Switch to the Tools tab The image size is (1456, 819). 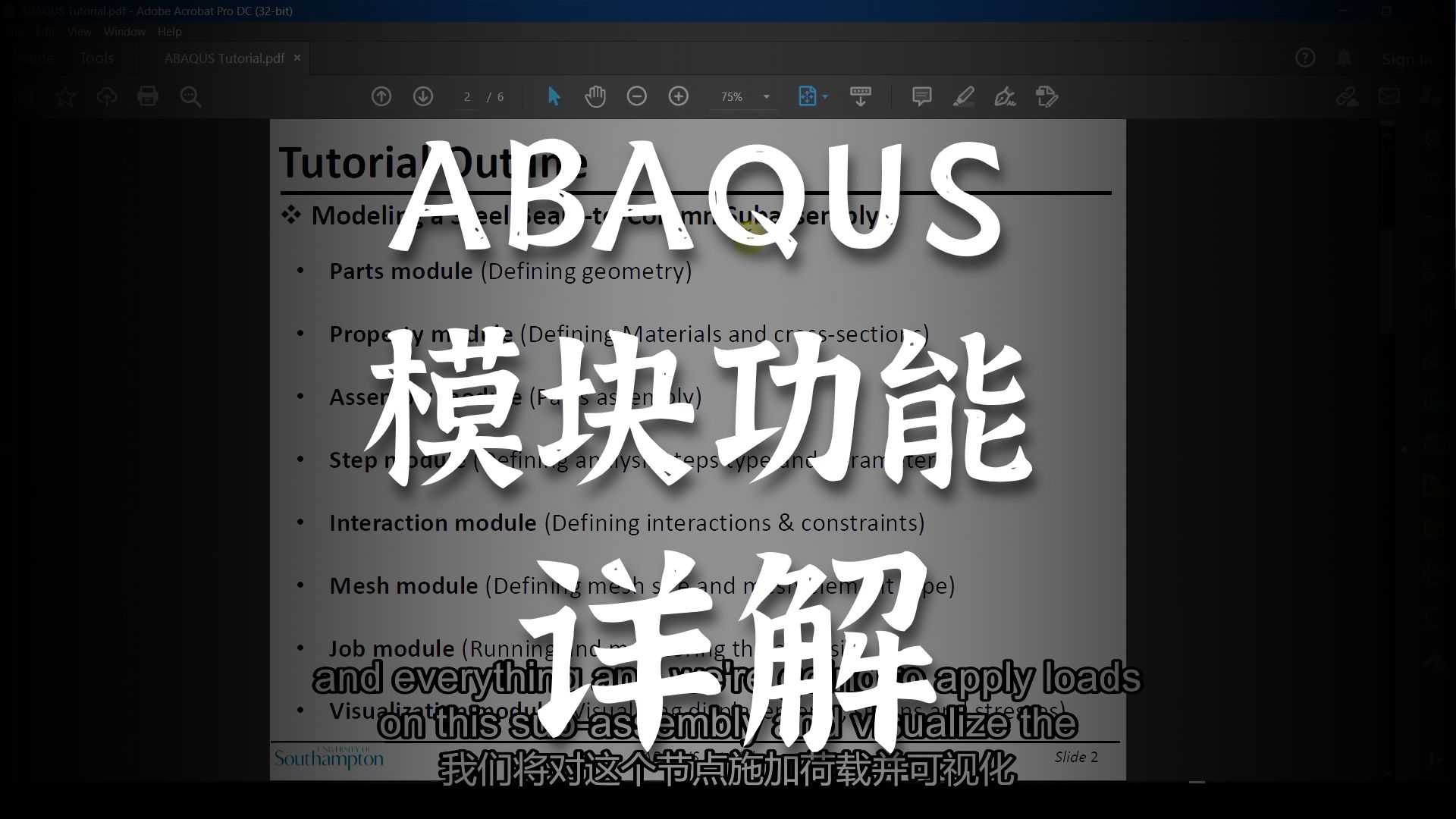click(x=96, y=58)
